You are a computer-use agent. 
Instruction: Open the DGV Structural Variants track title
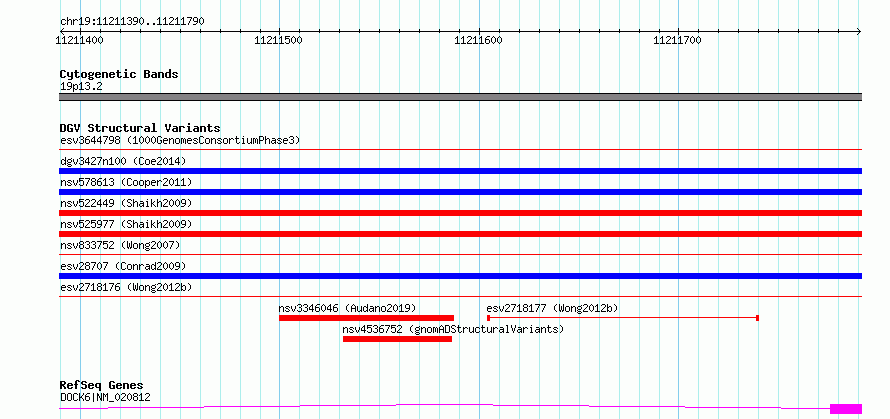point(140,128)
